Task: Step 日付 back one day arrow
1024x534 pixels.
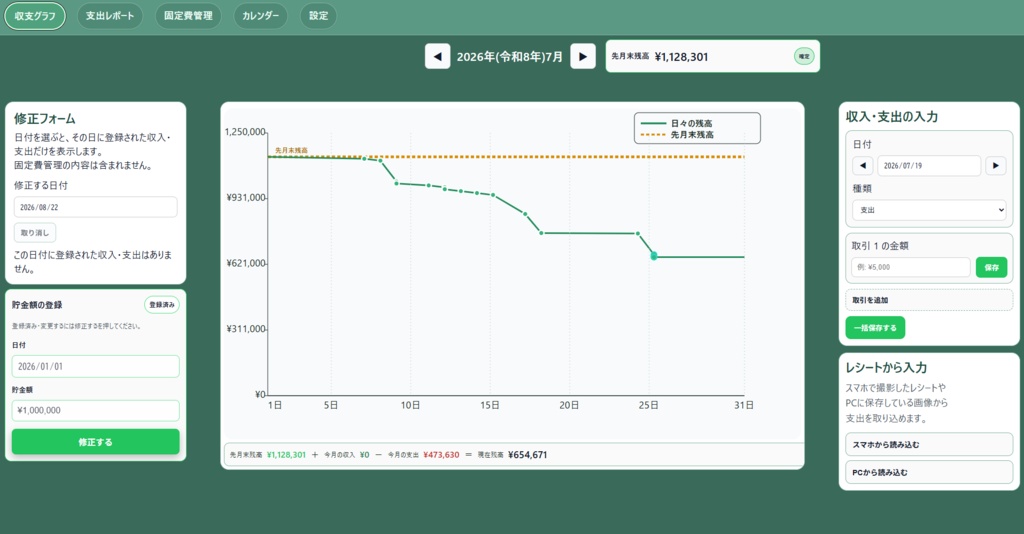Action: [863, 165]
